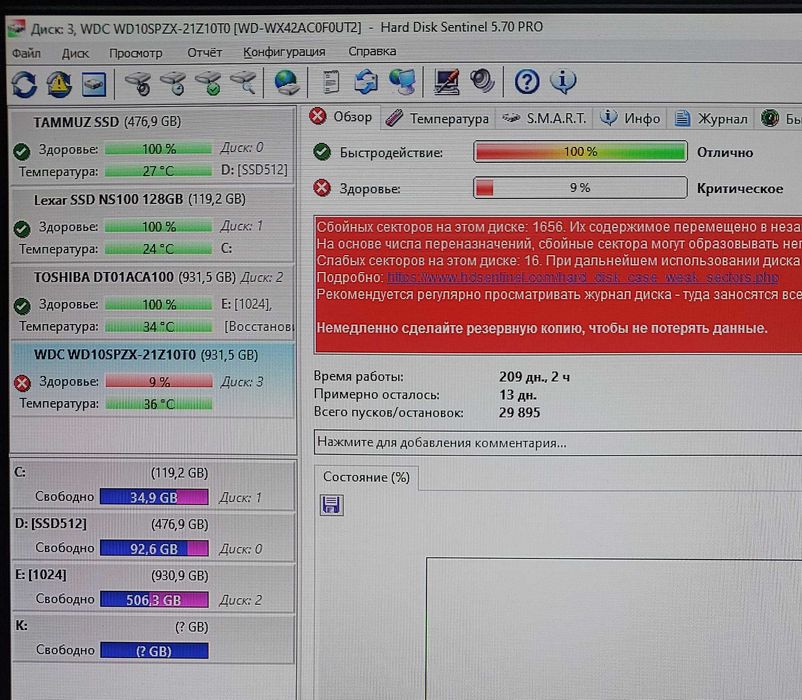Click the blue-framed disk panel toolbar icon
The image size is (802, 700).
point(94,84)
